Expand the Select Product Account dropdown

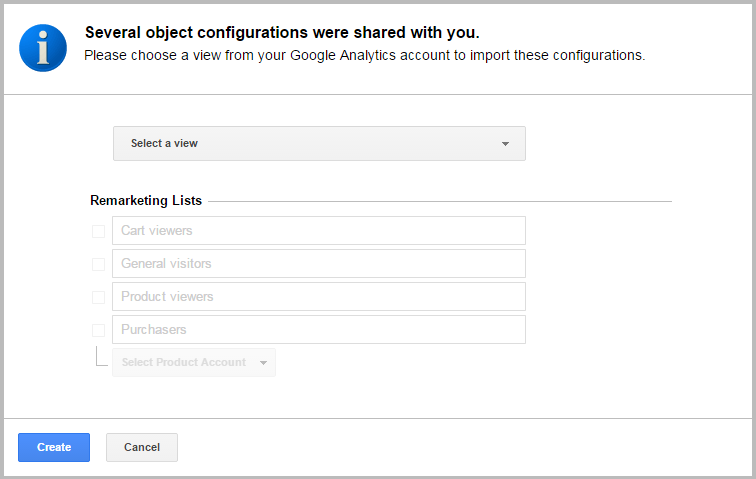pos(193,362)
